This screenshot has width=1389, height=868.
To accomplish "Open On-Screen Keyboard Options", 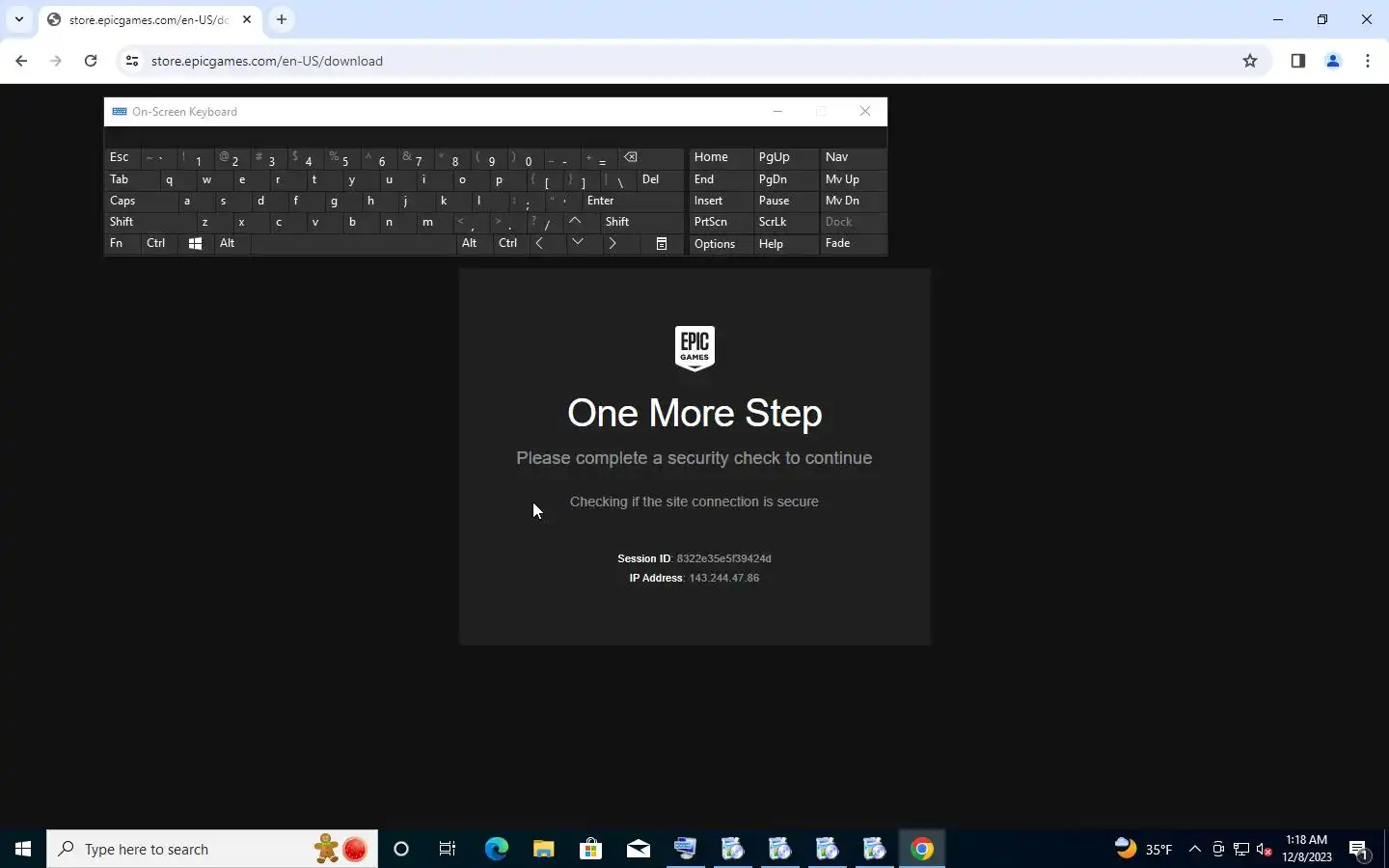I will point(720,244).
